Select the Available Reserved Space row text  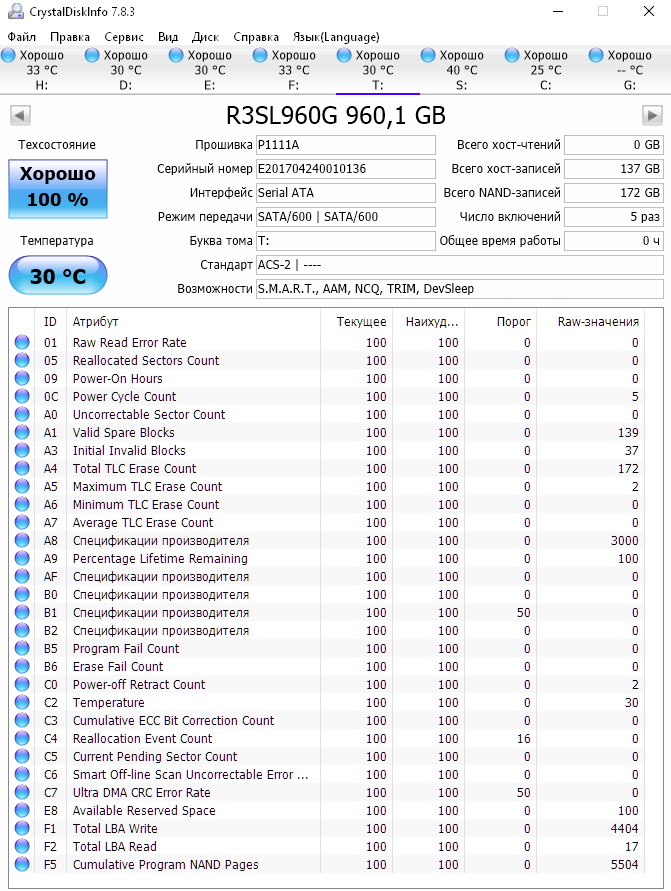[144, 810]
